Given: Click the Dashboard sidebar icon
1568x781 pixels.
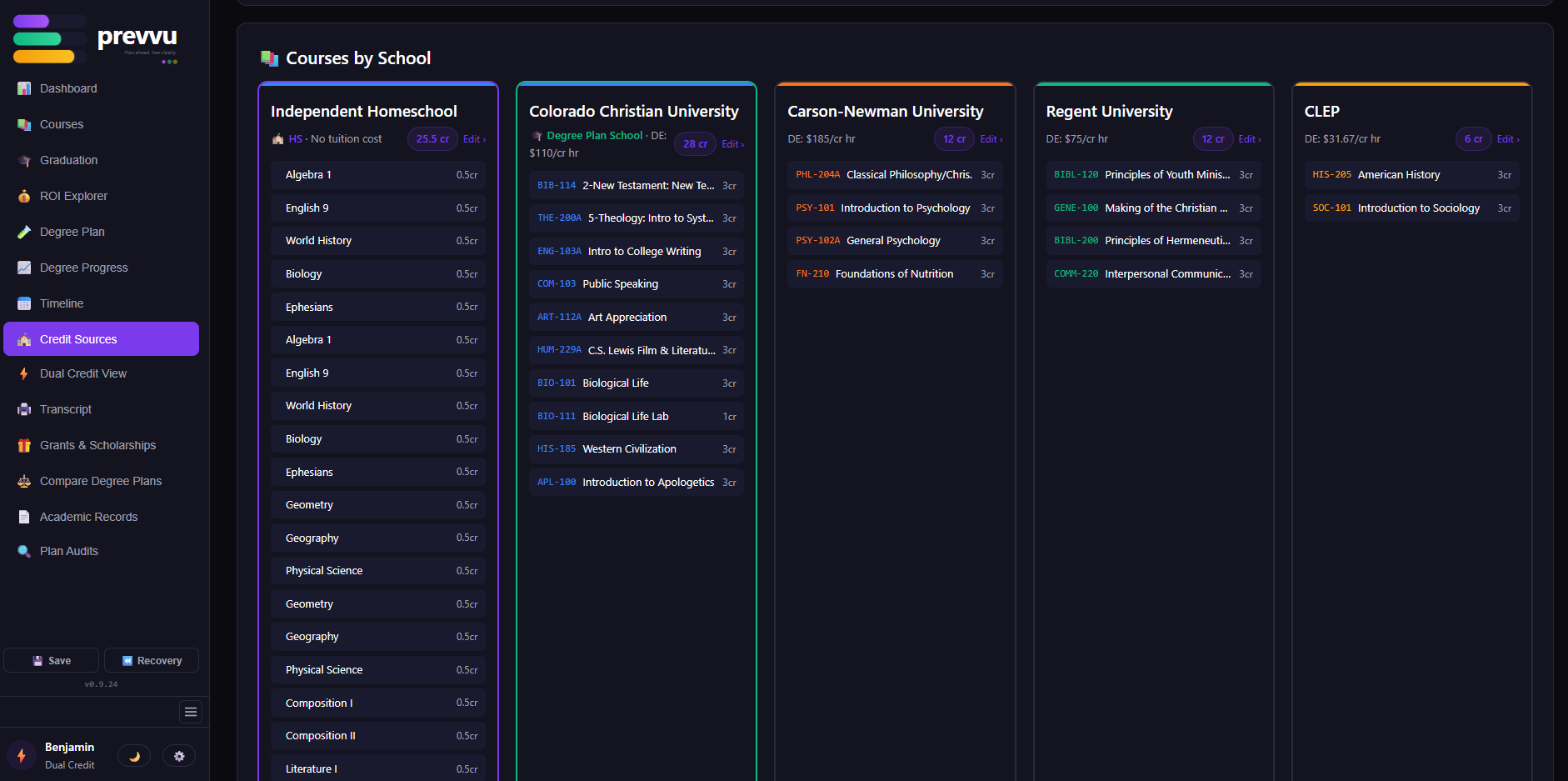Looking at the screenshot, I should click(24, 88).
